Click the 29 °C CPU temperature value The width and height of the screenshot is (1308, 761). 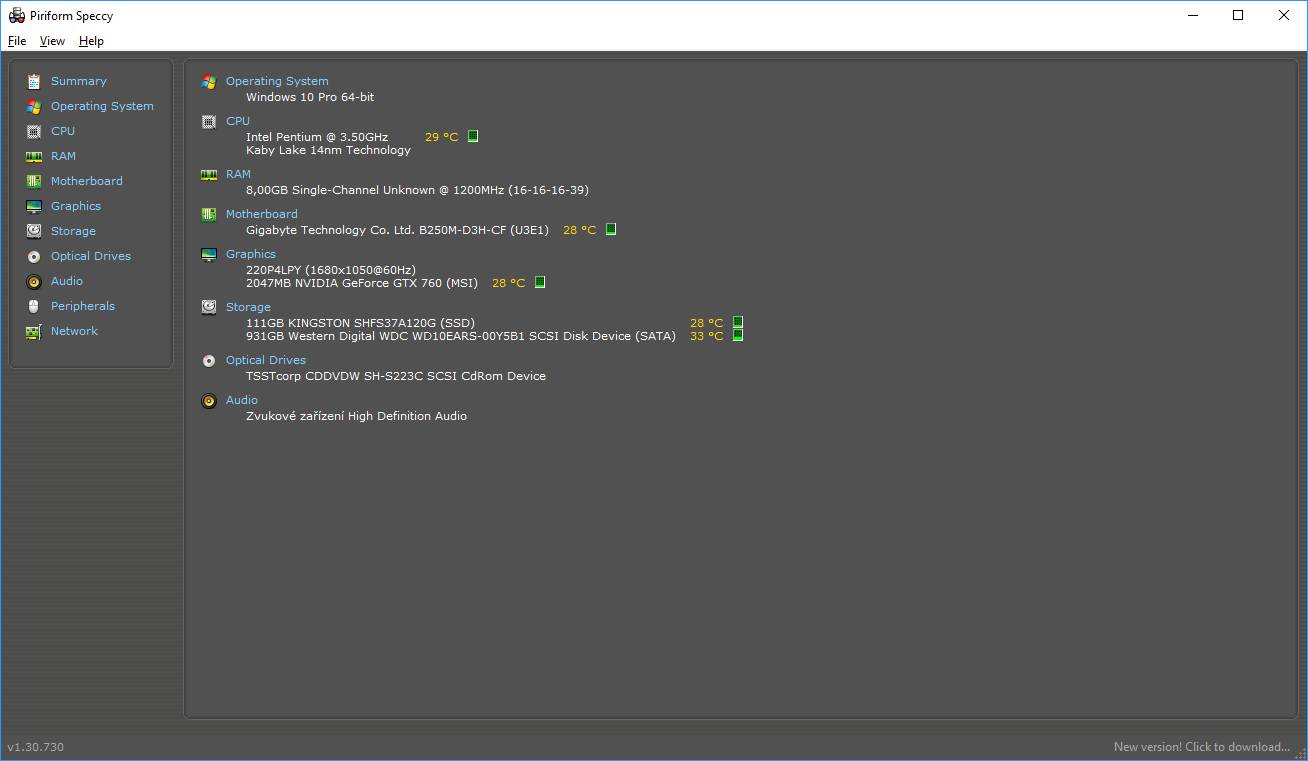click(x=442, y=137)
